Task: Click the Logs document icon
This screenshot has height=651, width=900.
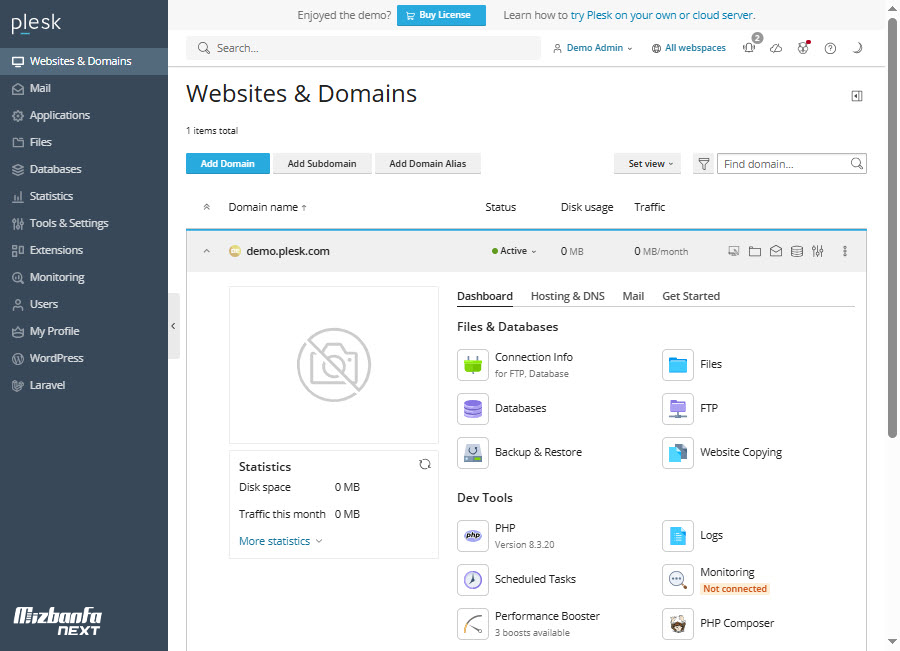Action: point(678,536)
